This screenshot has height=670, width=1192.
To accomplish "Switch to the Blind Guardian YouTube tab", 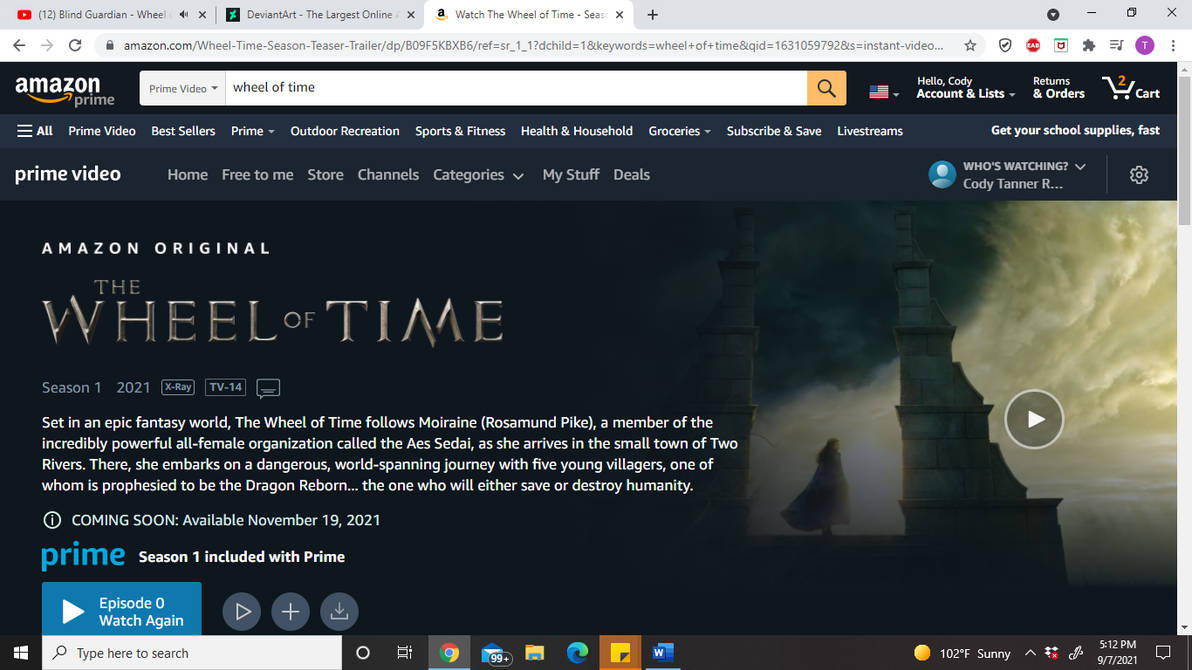I will 102,14.
